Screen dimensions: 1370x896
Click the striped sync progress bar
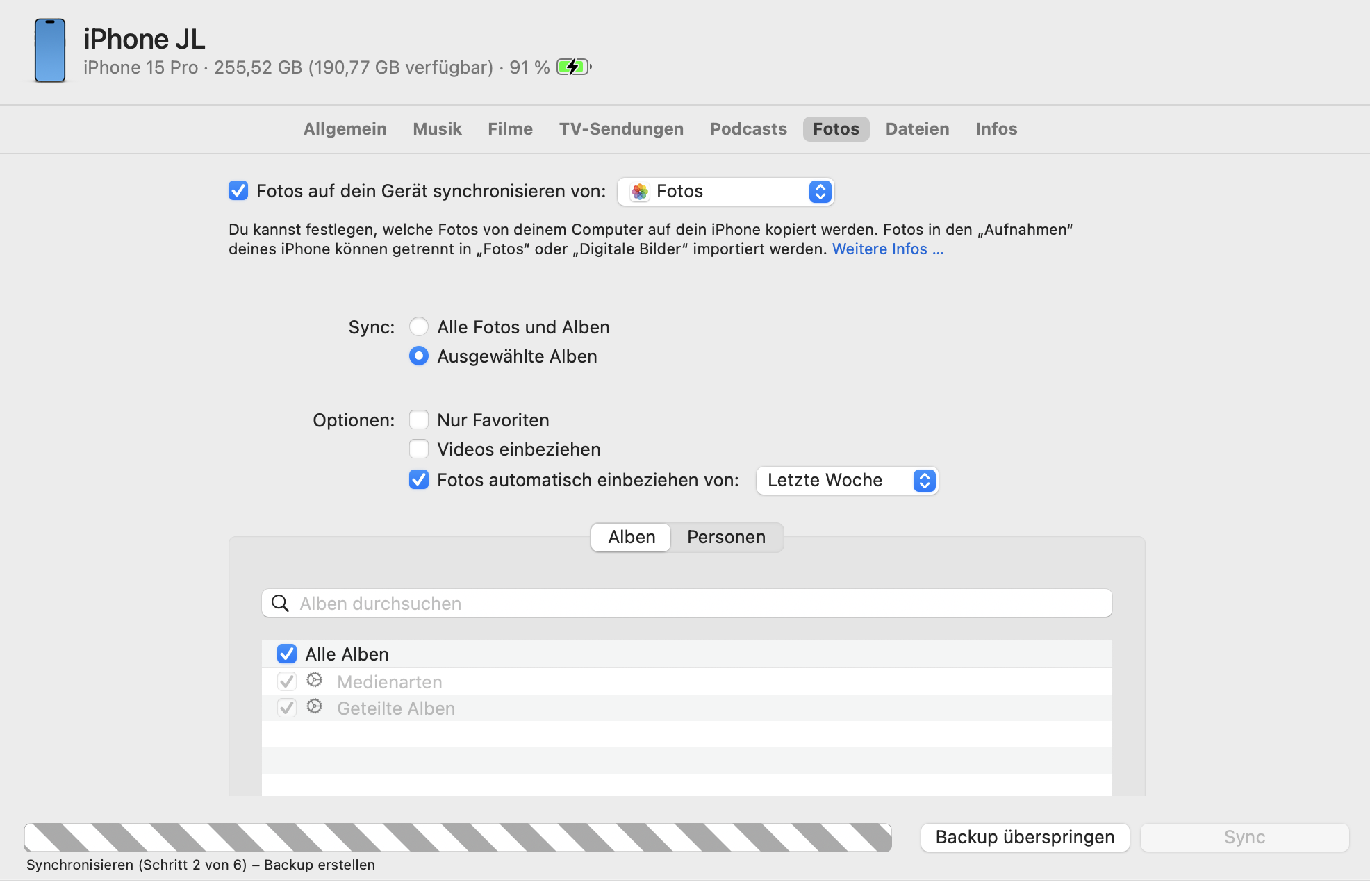[458, 837]
